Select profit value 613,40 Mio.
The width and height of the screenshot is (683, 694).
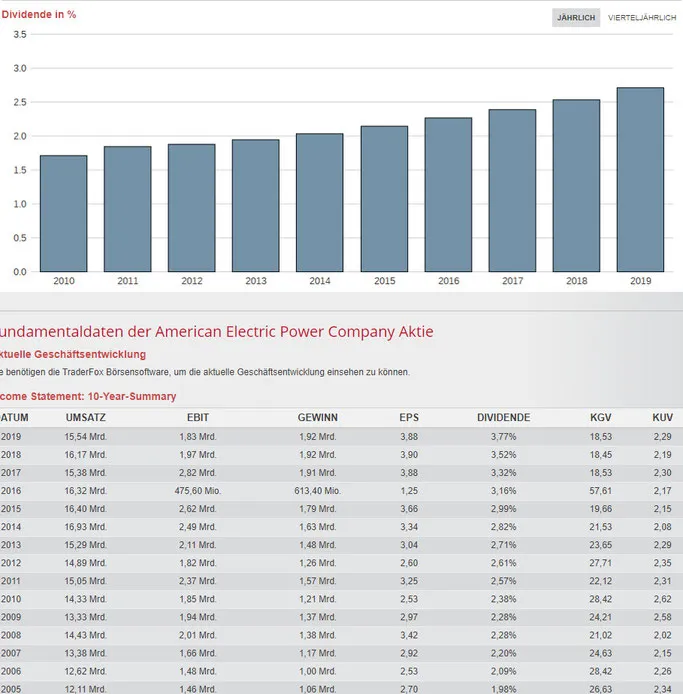point(317,491)
